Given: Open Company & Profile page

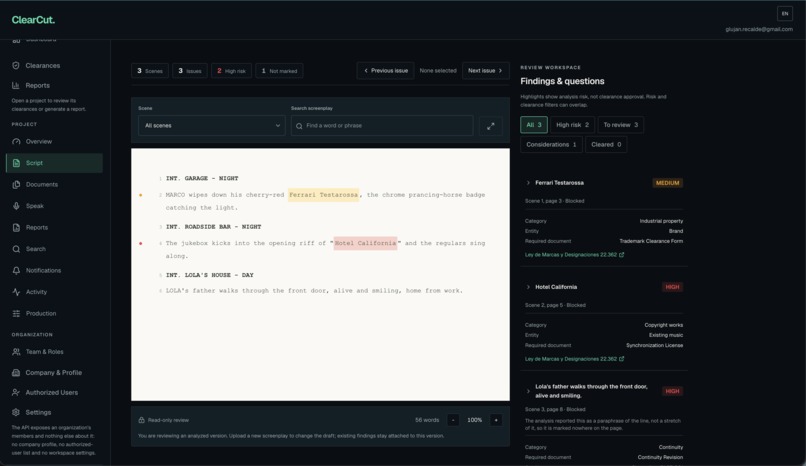Looking at the screenshot, I should coord(54,372).
